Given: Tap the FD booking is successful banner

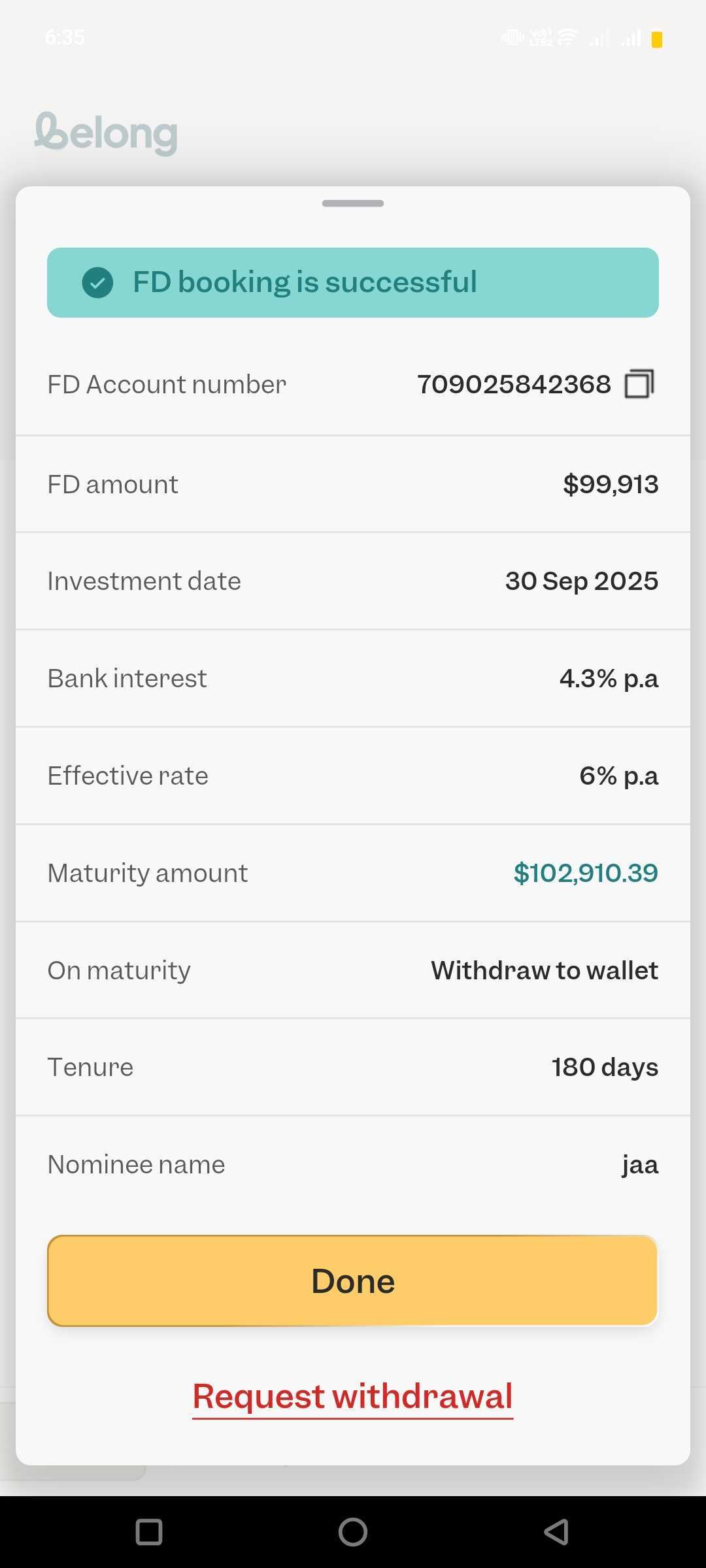Looking at the screenshot, I should [x=353, y=282].
